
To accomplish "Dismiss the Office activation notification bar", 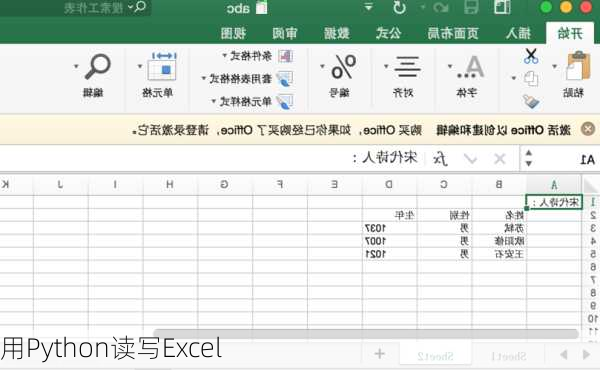I will point(588,129).
